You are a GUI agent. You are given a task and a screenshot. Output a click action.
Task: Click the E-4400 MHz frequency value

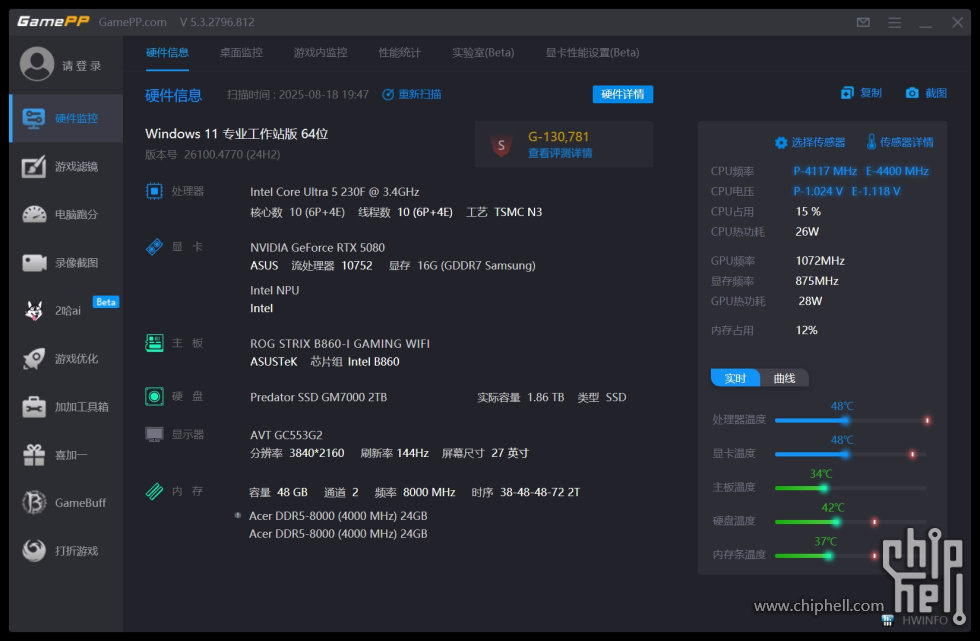point(897,171)
